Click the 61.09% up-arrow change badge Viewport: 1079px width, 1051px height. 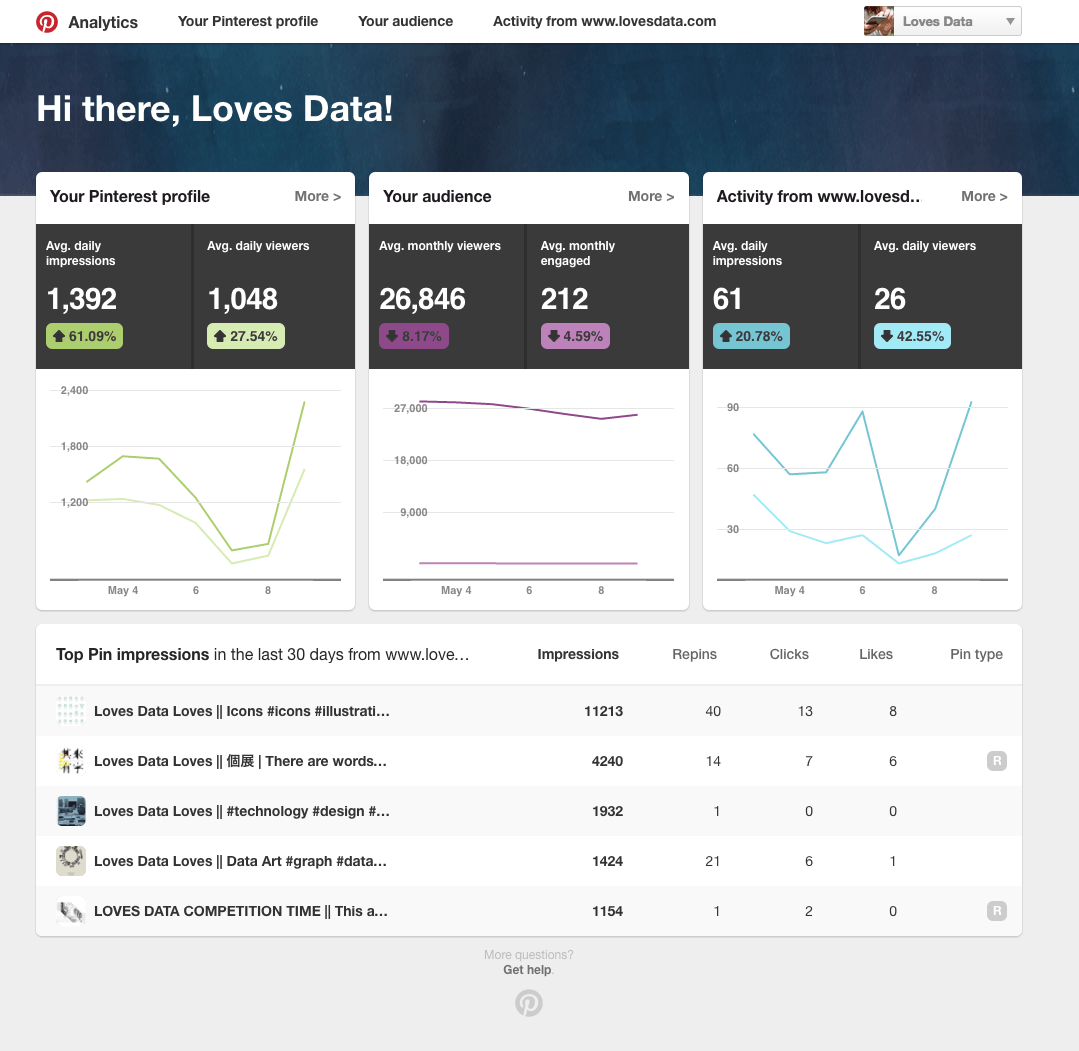[85, 336]
